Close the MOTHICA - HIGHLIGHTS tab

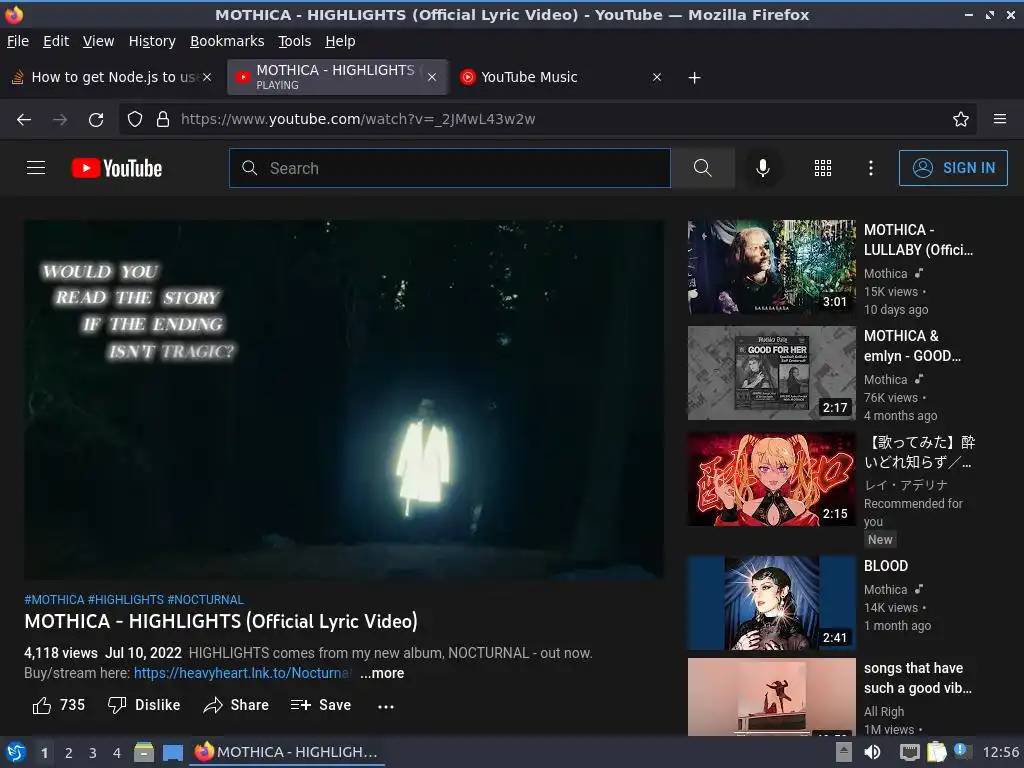(x=432, y=77)
